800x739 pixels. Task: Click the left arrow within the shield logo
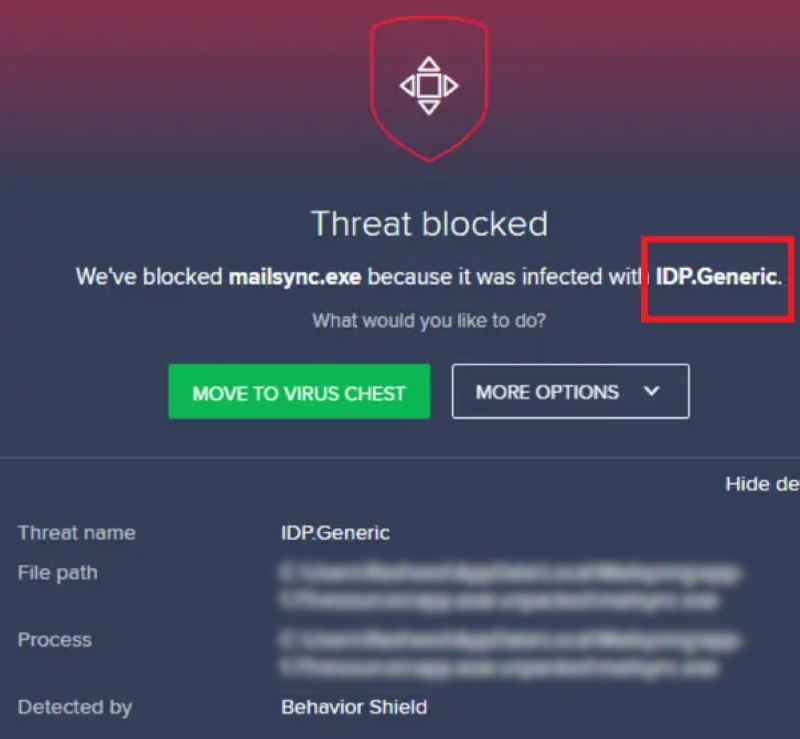pos(409,86)
